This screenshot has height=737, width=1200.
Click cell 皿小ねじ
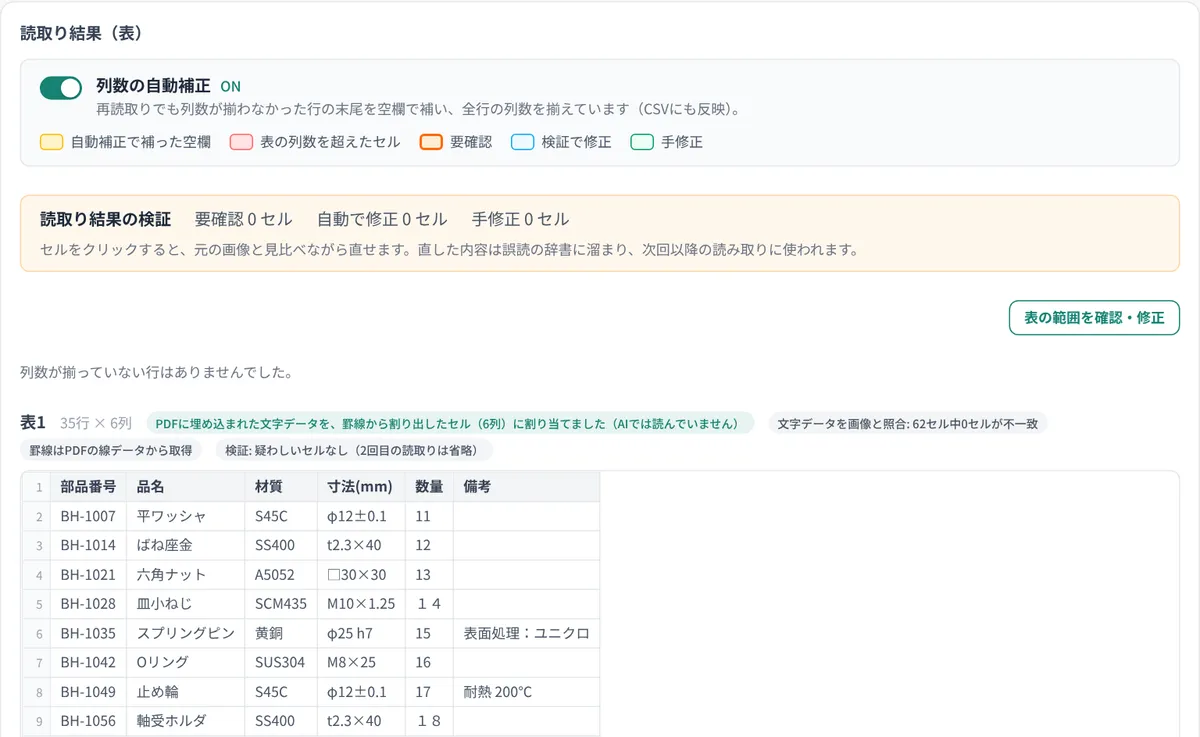pos(185,604)
